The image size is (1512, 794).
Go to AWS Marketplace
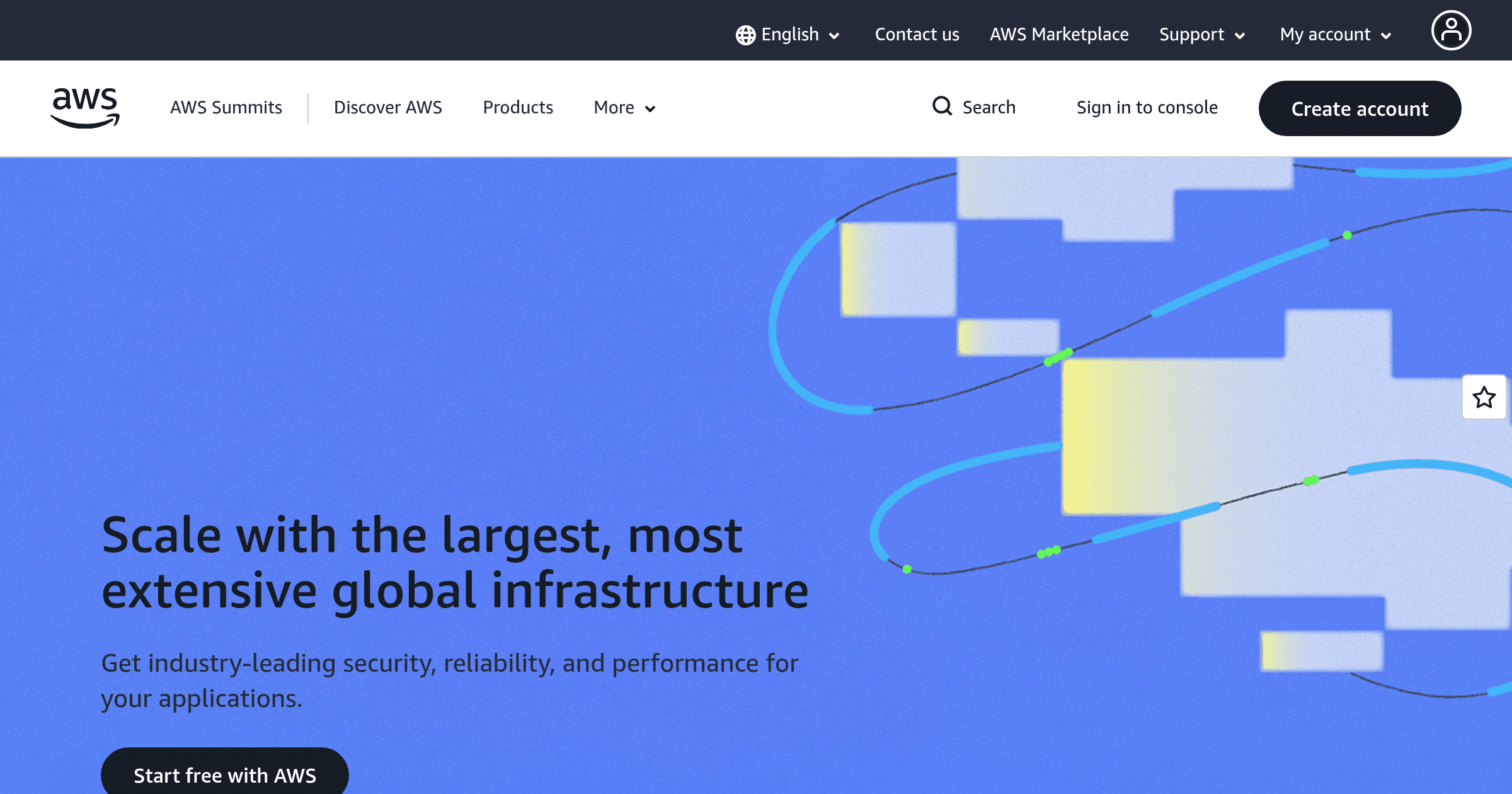[x=1059, y=35]
